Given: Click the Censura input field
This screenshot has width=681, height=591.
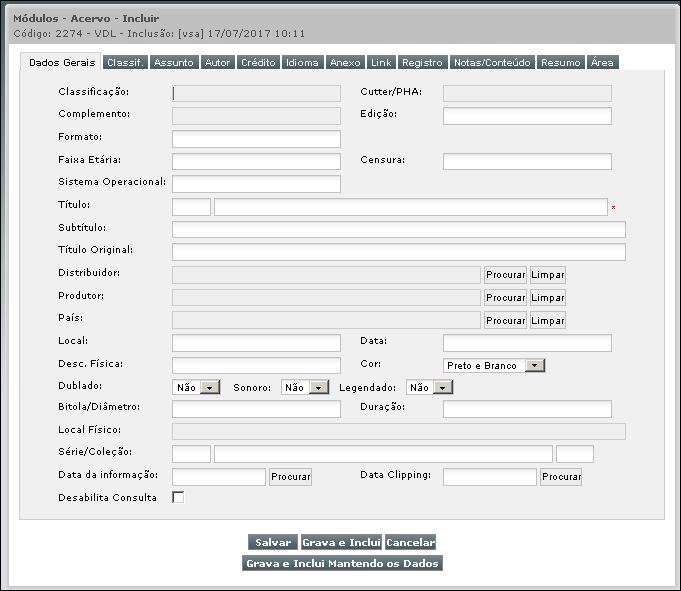Looking at the screenshot, I should pyautogui.click(x=527, y=162).
